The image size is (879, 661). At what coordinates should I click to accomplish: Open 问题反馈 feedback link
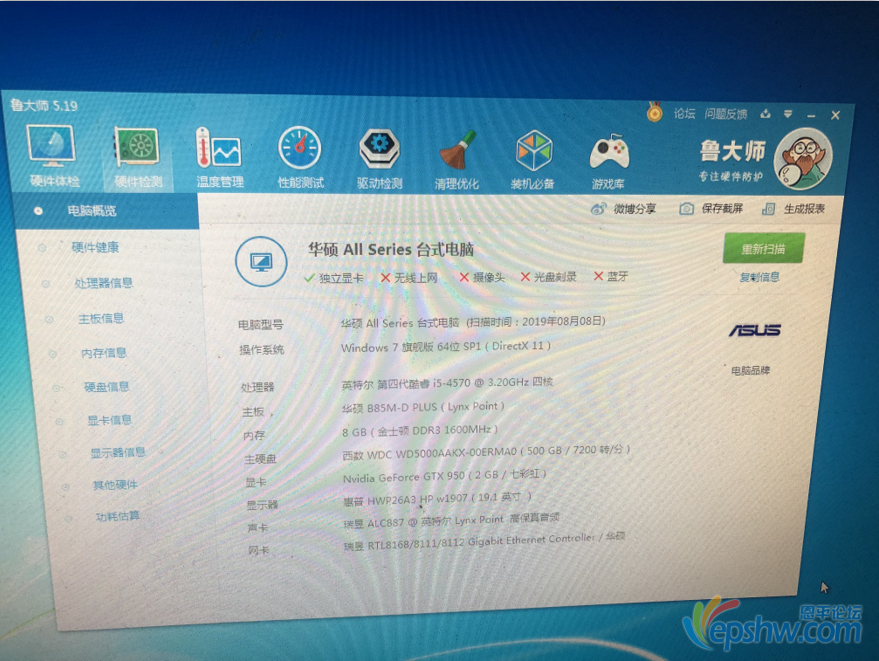tap(726, 114)
